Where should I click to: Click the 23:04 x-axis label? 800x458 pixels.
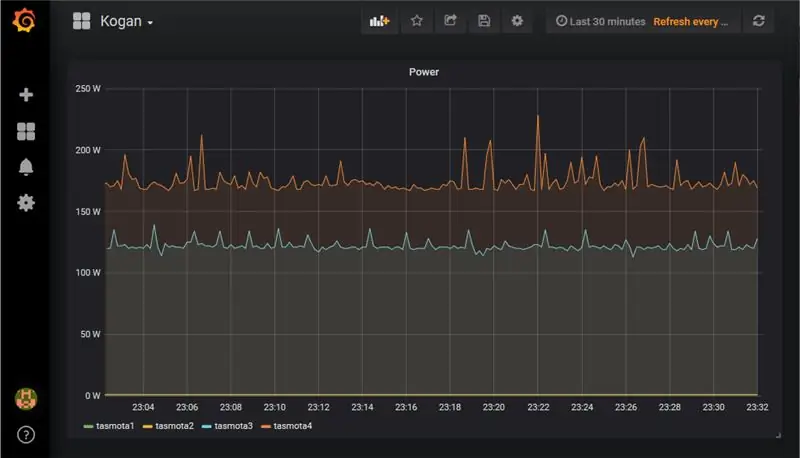coord(143,407)
